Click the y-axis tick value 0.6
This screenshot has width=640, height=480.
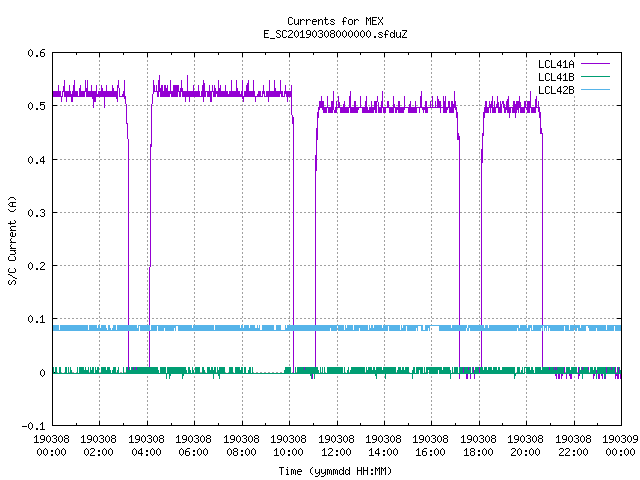36,53
